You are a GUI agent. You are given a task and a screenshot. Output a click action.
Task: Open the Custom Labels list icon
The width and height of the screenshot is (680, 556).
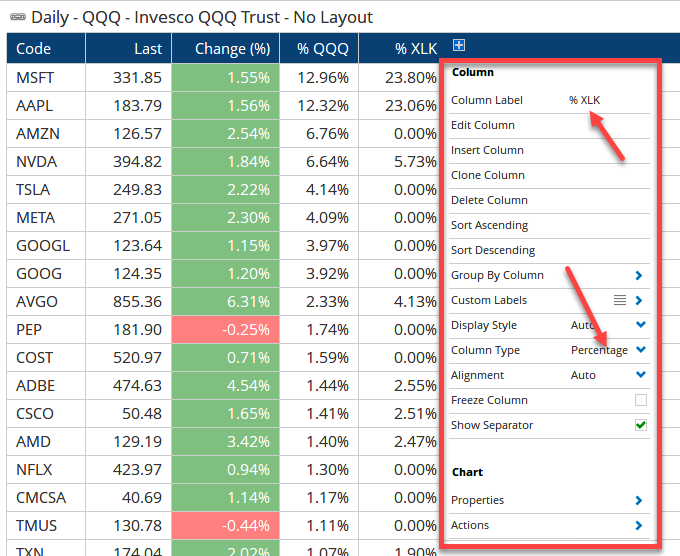(620, 300)
